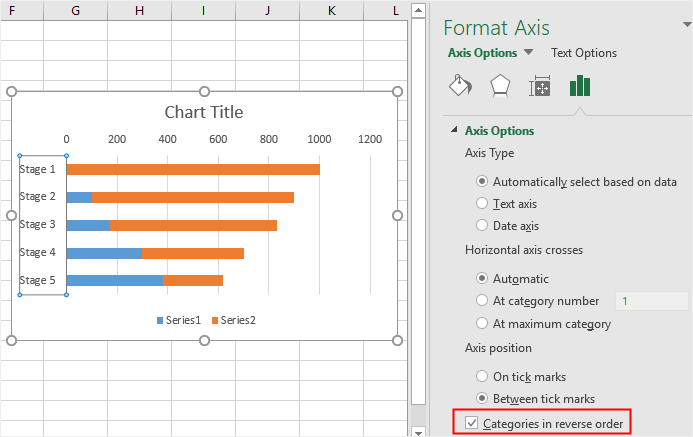This screenshot has height=437, width=693.
Task: Switch to Text Options tab
Action: pyautogui.click(x=584, y=53)
